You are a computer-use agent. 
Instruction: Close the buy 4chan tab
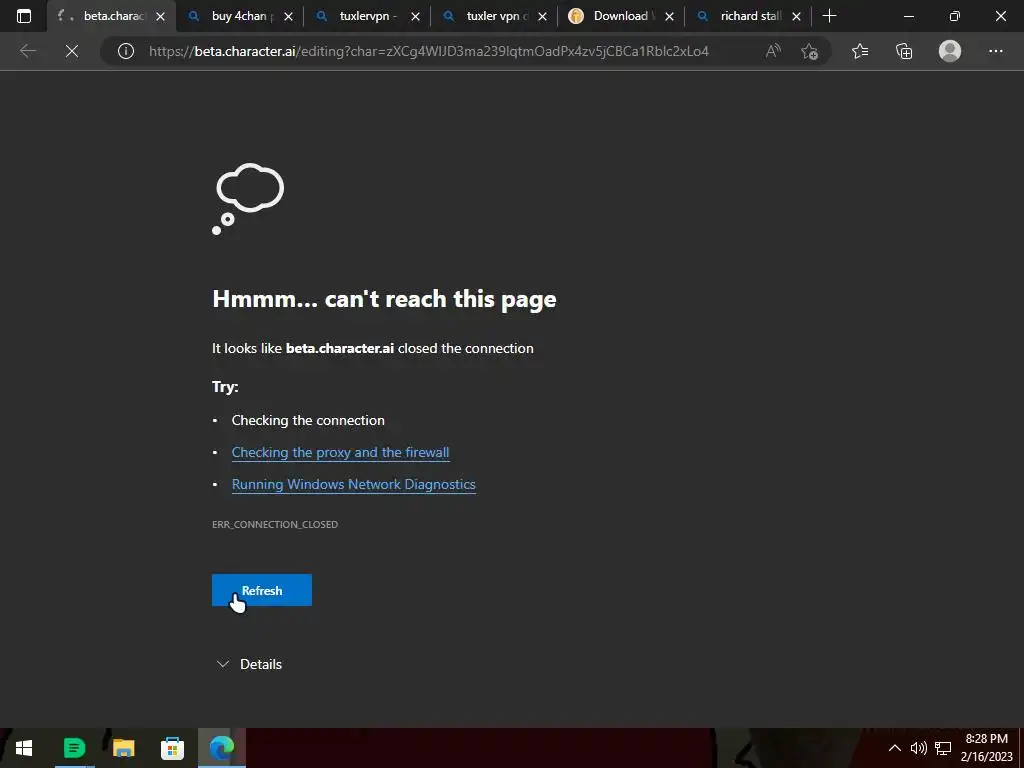[288, 17]
